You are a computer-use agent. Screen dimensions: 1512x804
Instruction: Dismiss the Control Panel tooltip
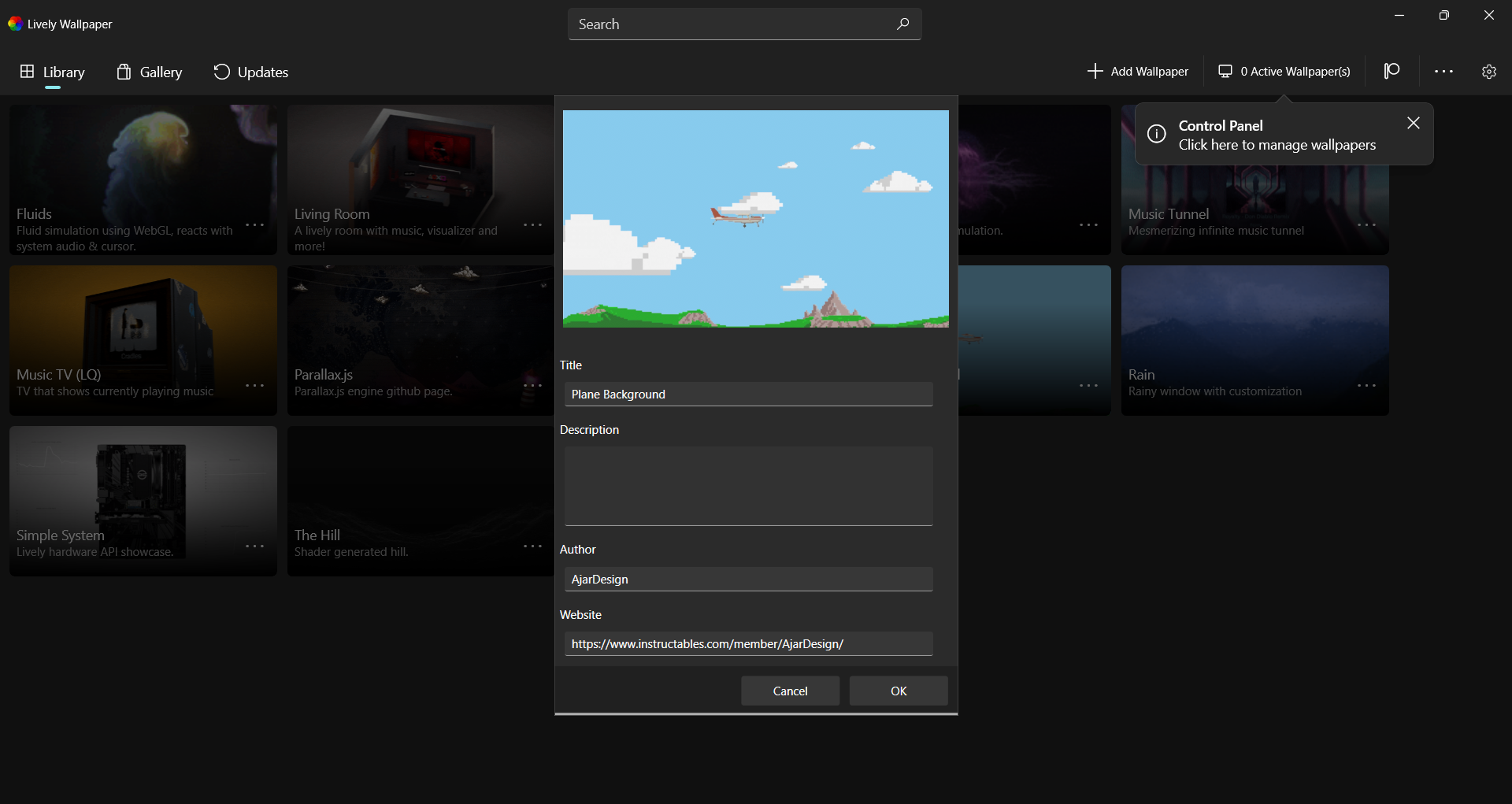click(1414, 123)
